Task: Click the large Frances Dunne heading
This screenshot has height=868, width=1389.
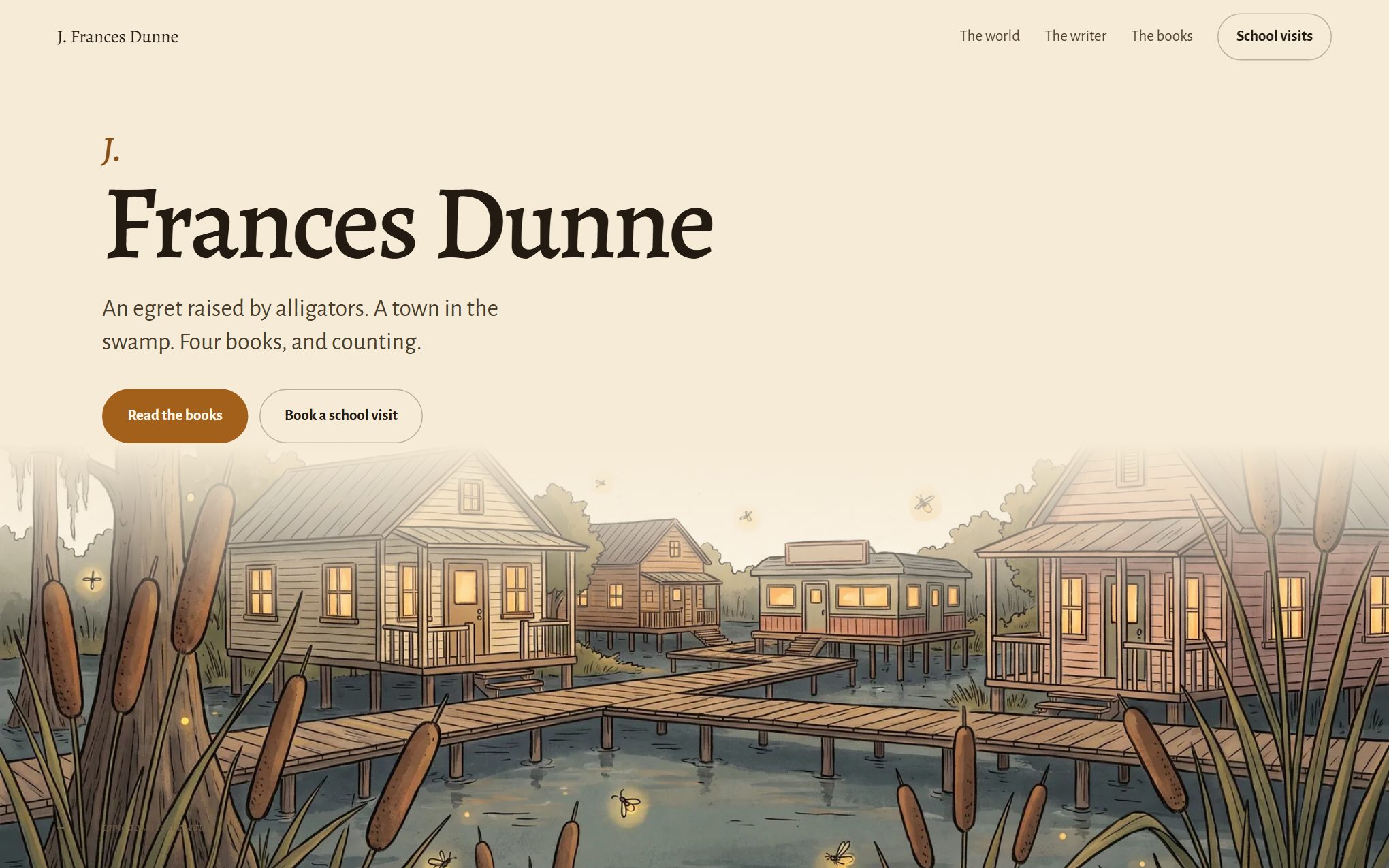Action: tap(409, 224)
